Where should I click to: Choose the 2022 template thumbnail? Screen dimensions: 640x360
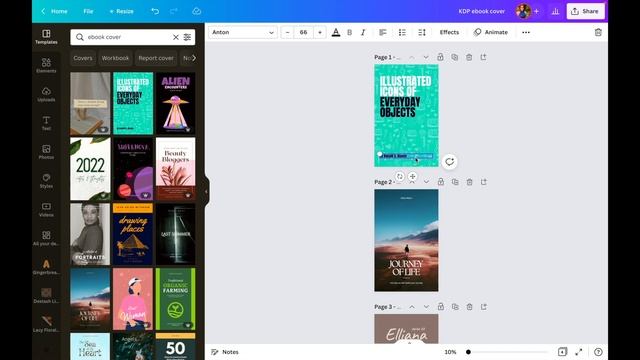coord(90,169)
